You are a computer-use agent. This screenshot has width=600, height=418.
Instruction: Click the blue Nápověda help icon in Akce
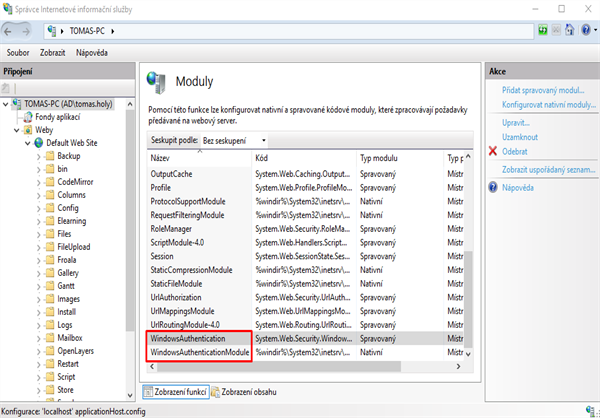pyautogui.click(x=493, y=188)
